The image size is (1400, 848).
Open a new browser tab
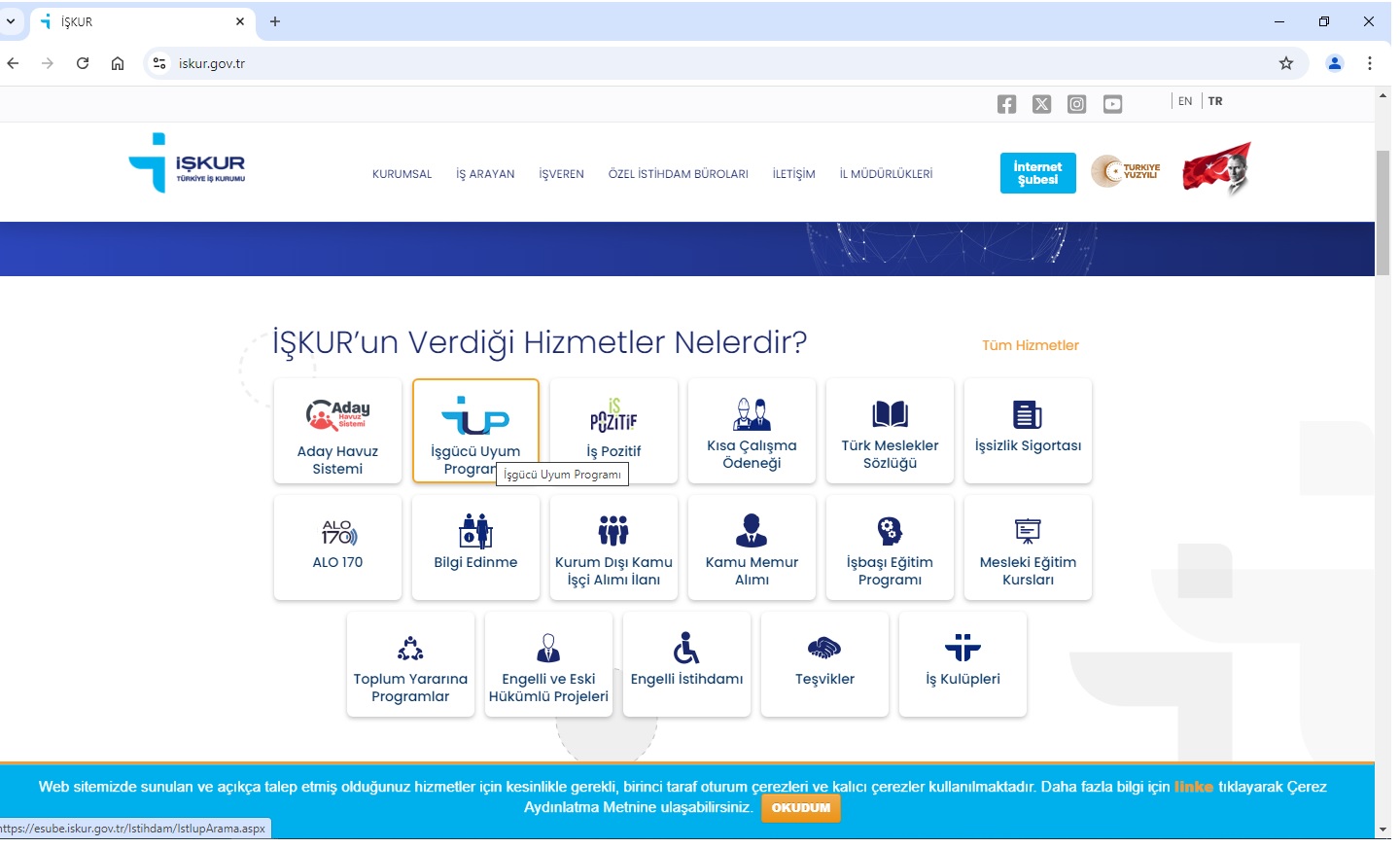click(275, 21)
